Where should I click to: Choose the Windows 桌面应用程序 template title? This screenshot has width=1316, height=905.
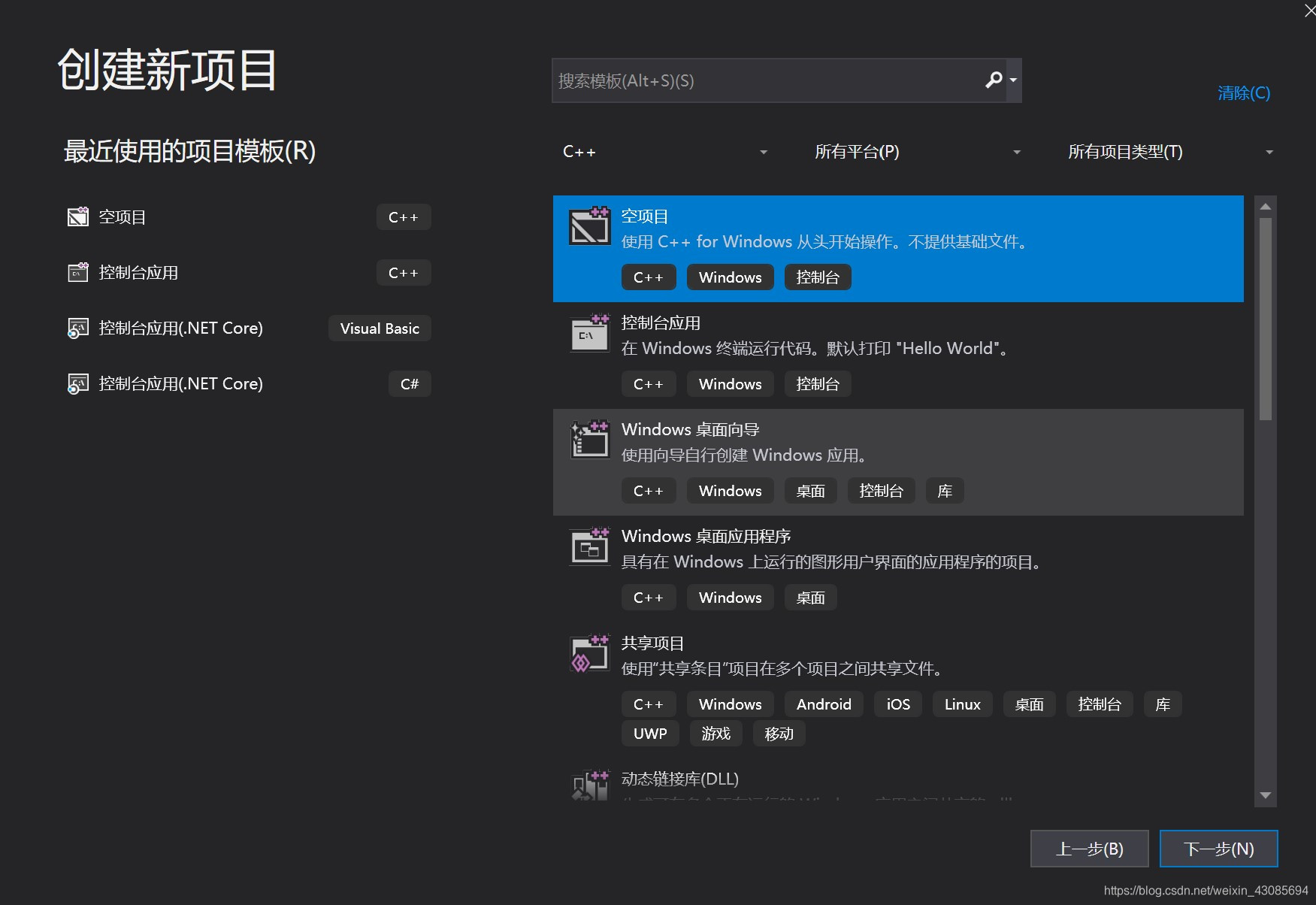pos(706,537)
